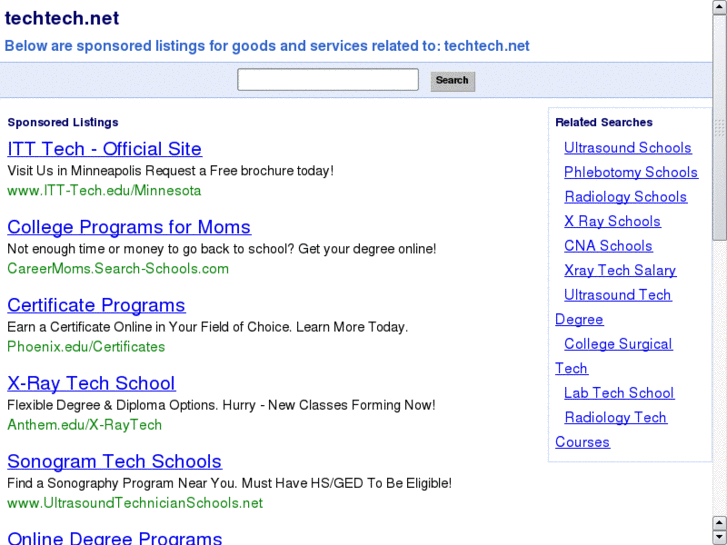Screen dimensions: 727x545
Task: Click the www.ITT-Tech.edu/Minnesota URL
Action: pos(104,190)
